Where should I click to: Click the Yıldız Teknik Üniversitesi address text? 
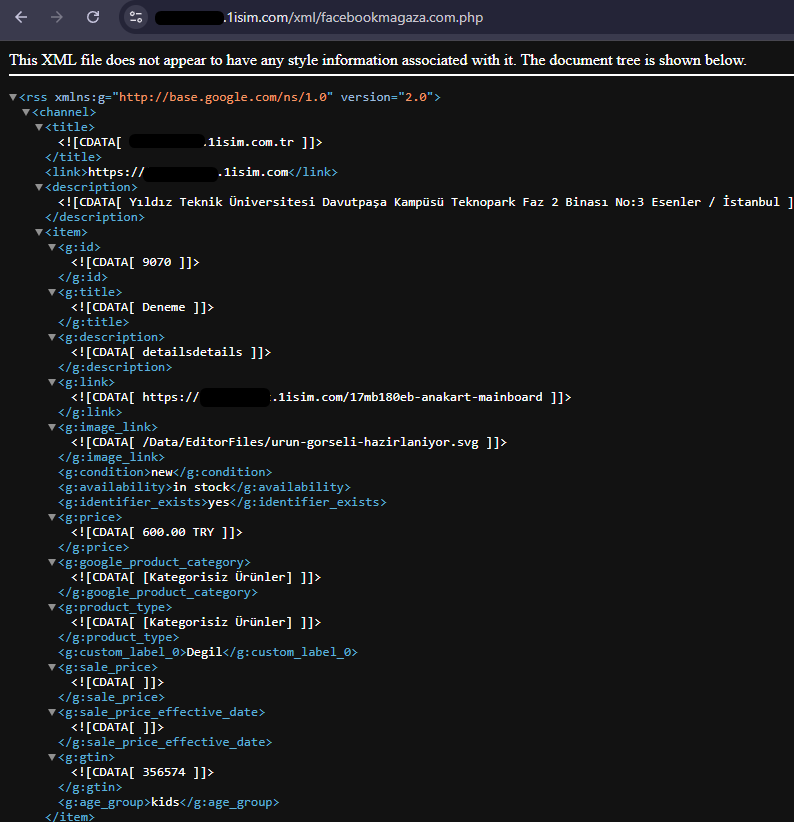click(454, 202)
